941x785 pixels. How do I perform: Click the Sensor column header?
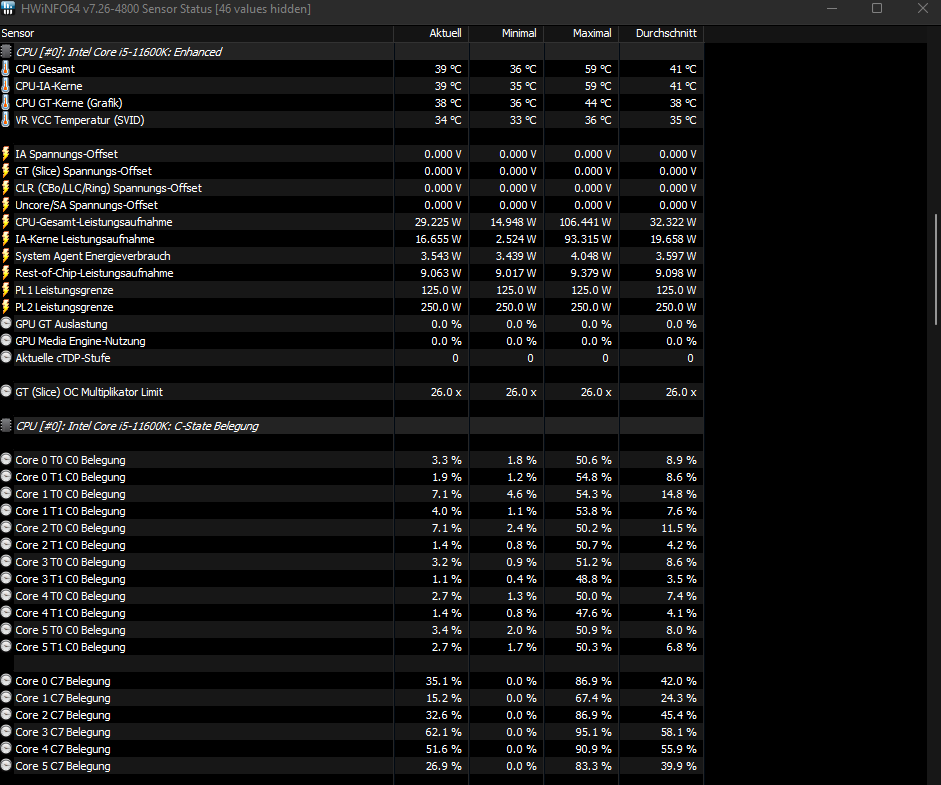coord(197,33)
